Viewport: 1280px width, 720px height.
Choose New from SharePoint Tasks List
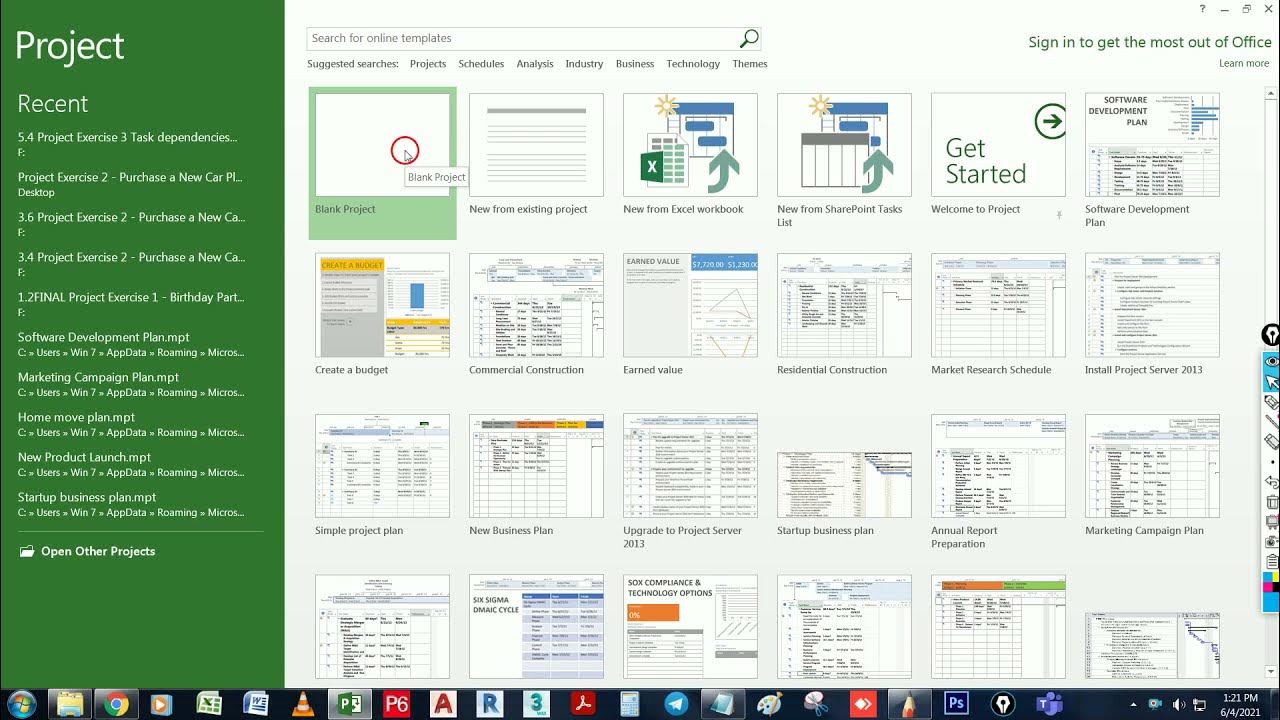coord(844,160)
